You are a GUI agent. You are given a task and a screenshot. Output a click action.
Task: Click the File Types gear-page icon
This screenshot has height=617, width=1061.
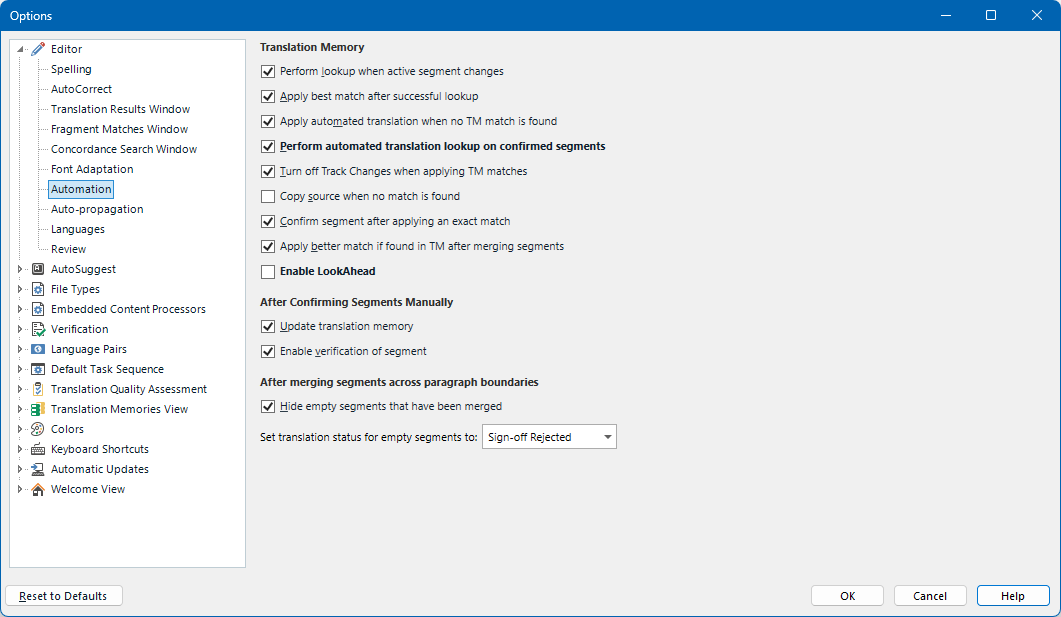click(x=39, y=289)
